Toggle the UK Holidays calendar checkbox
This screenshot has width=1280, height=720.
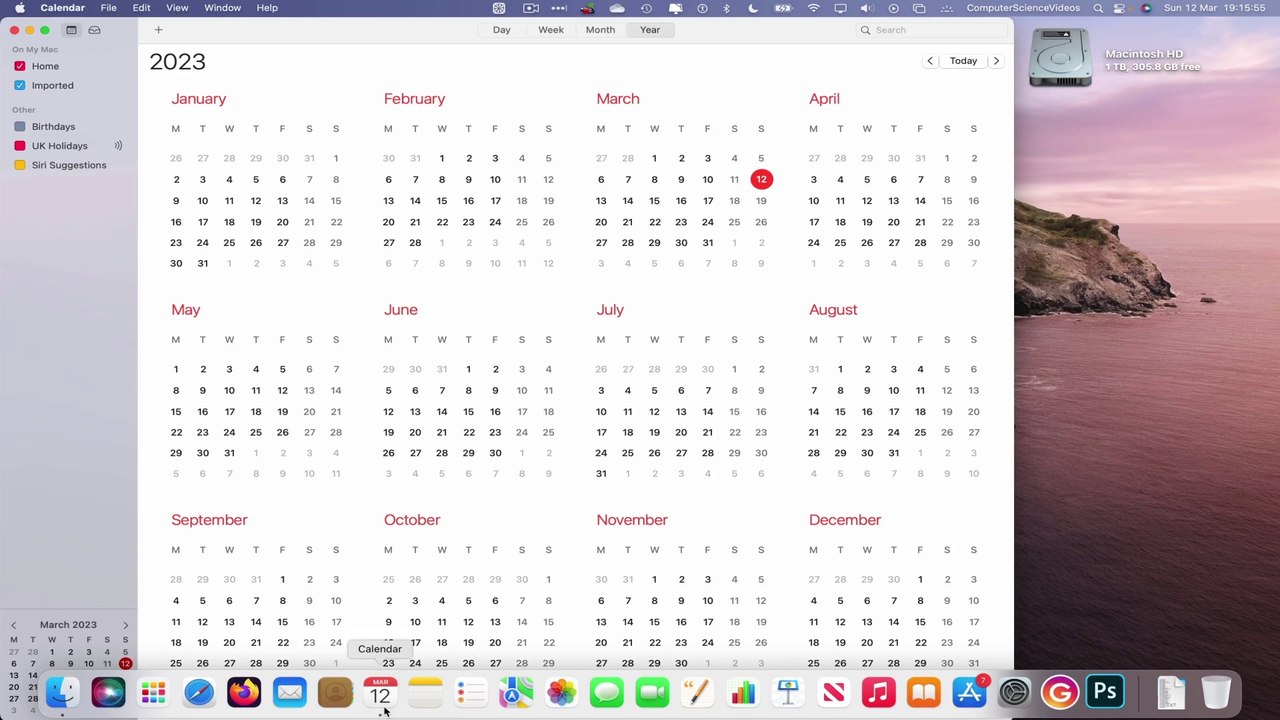[x=20, y=146]
